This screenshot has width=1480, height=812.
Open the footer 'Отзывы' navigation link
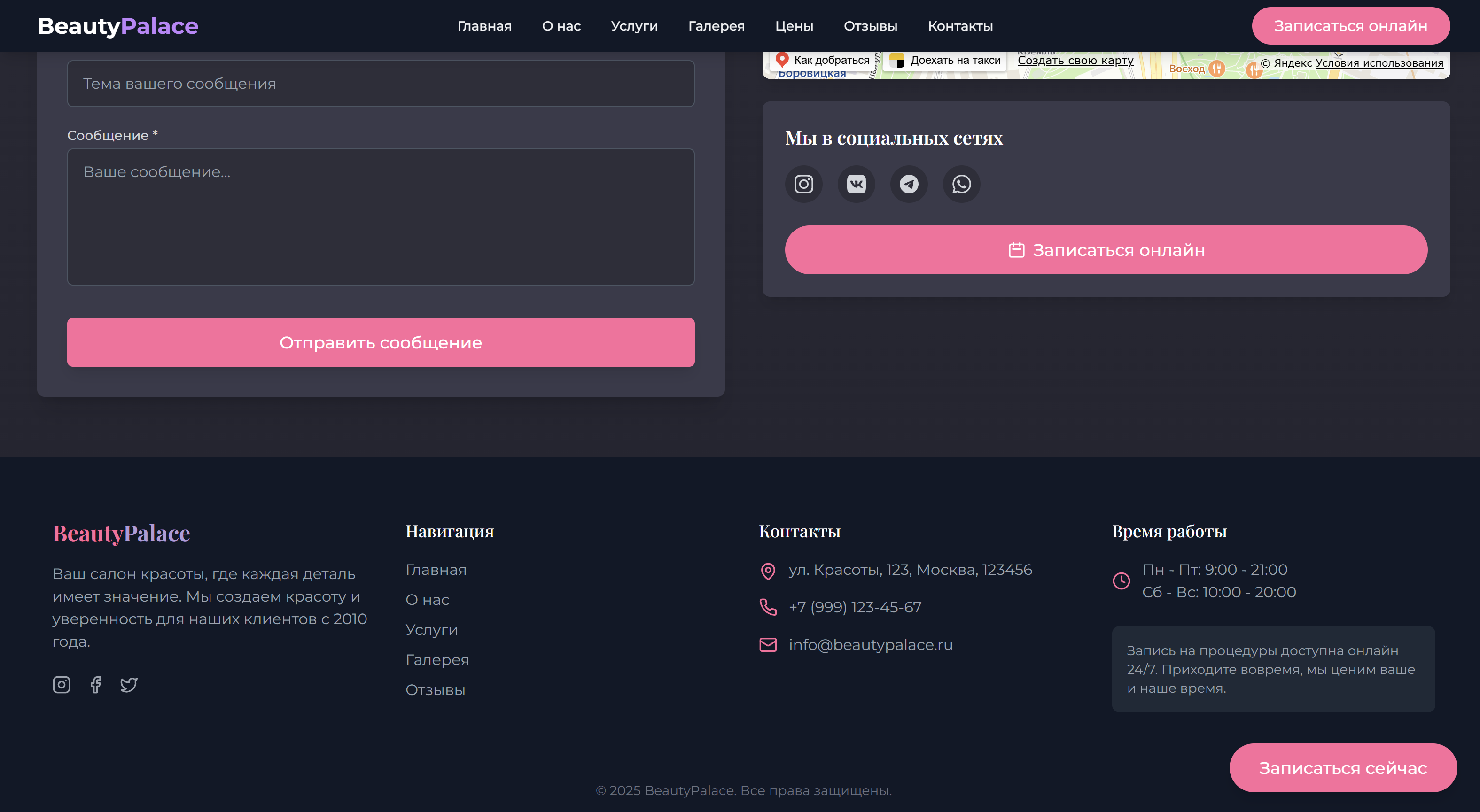click(435, 690)
